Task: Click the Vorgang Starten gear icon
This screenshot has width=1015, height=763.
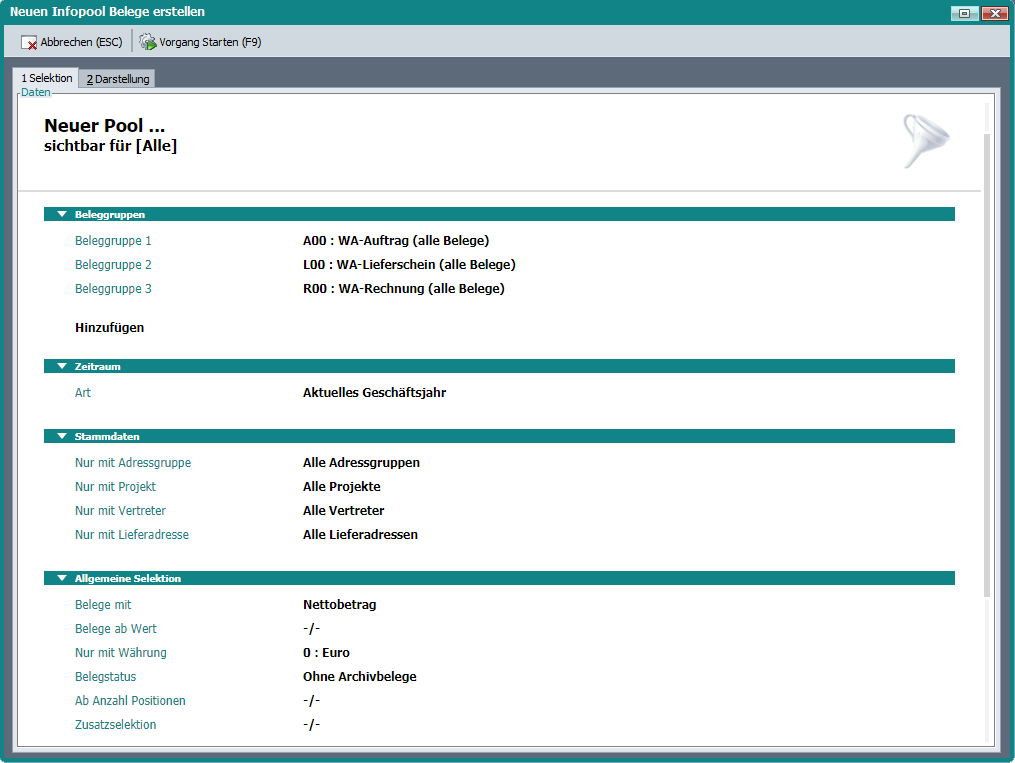Action: coord(148,42)
